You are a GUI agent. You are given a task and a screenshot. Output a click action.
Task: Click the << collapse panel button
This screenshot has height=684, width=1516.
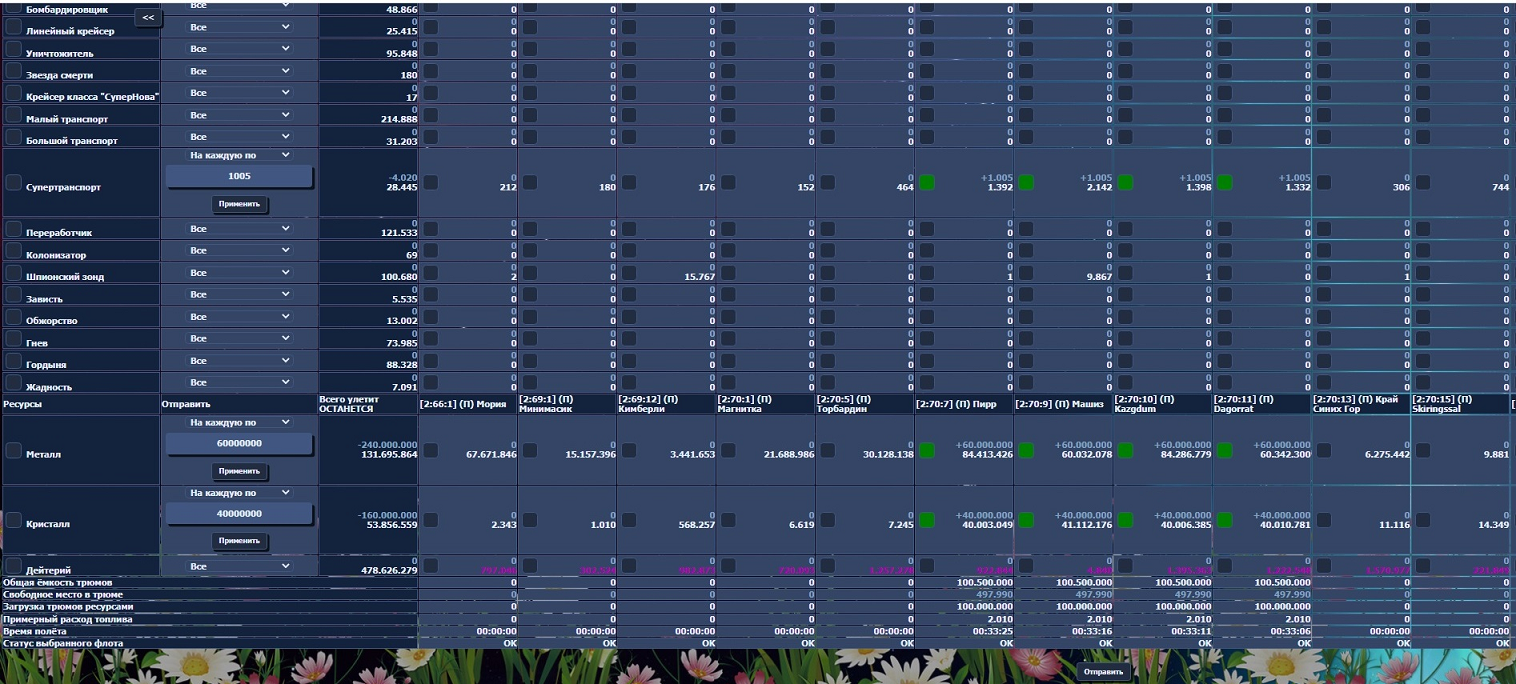coord(147,17)
